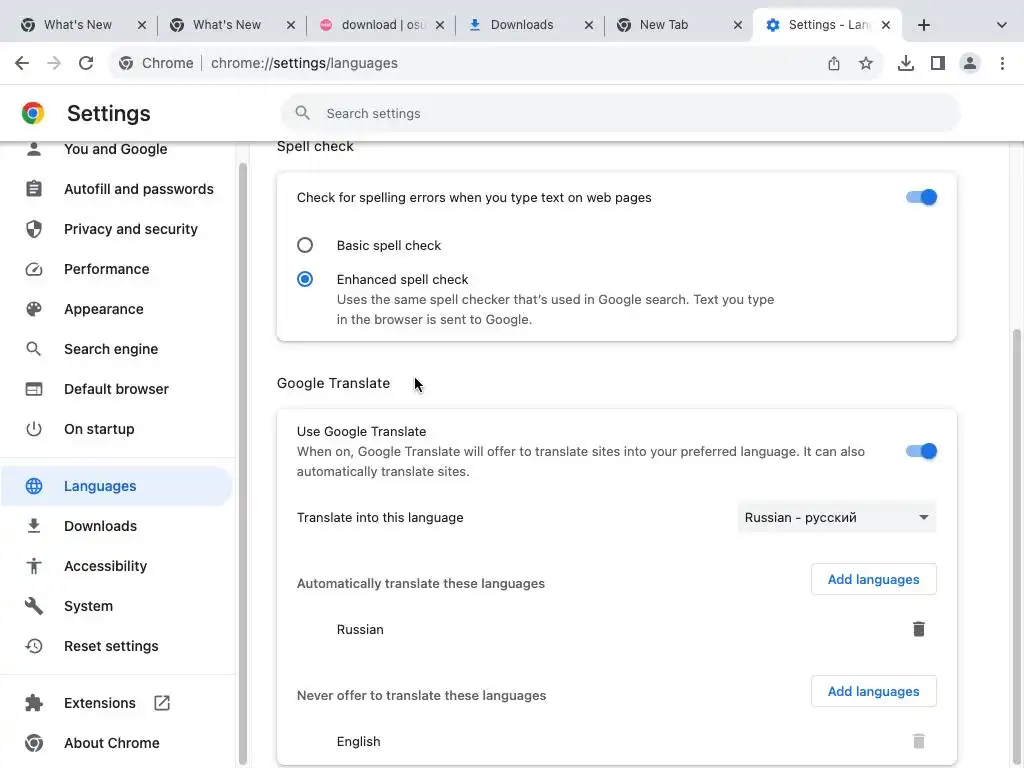
Task: Open Privacy and security settings section
Action: click(130, 229)
